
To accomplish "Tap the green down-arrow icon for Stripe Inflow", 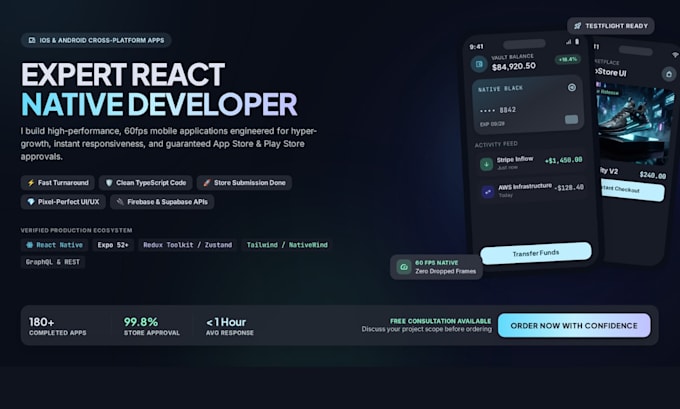I will (x=487, y=164).
